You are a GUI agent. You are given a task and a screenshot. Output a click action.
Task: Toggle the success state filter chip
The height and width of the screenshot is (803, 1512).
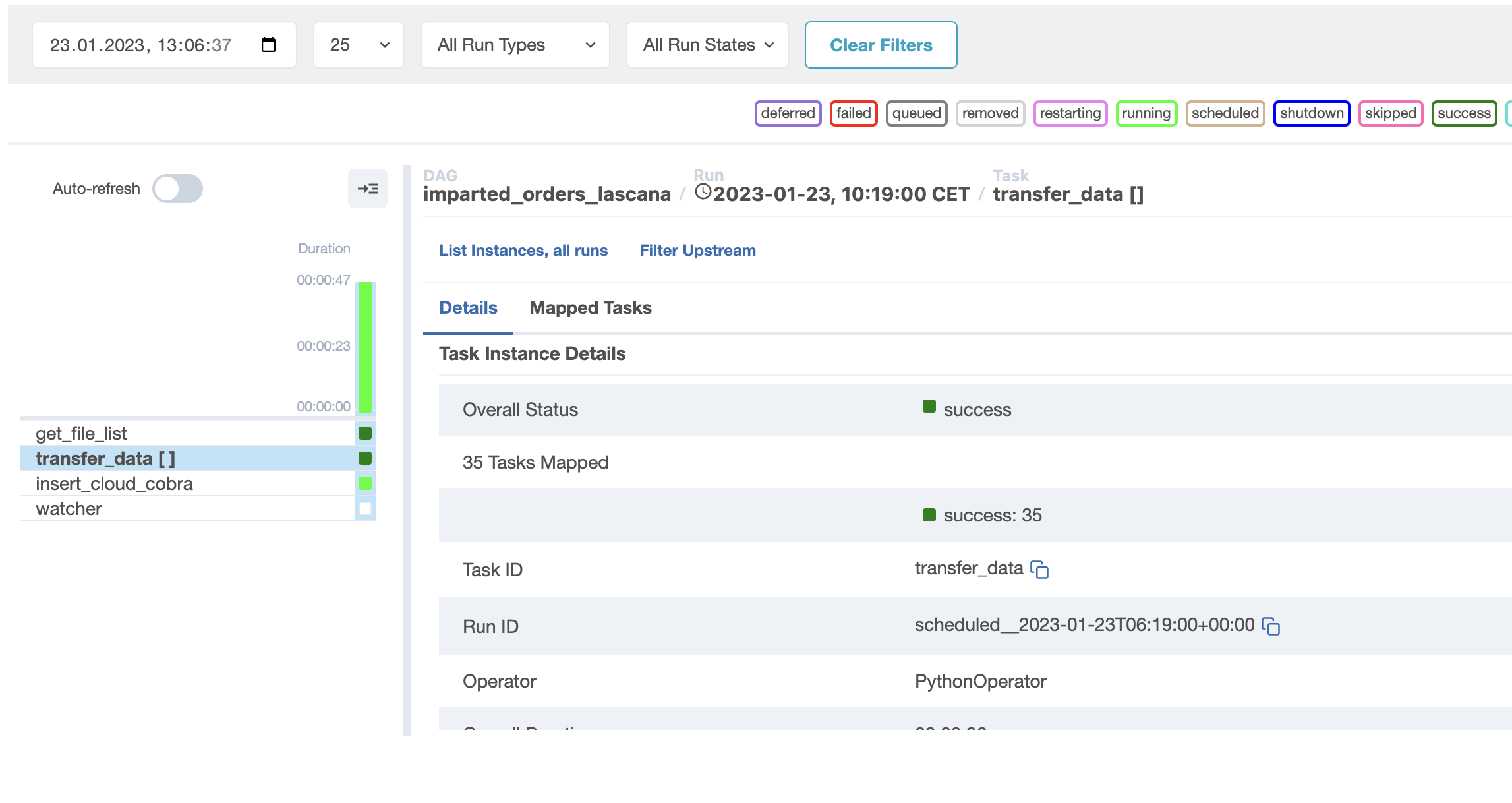coord(1464,113)
